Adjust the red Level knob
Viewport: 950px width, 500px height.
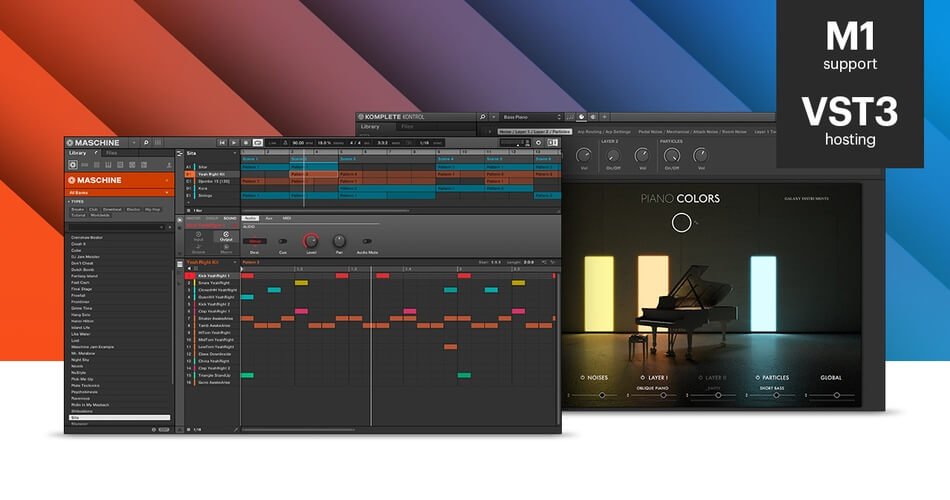click(x=311, y=241)
